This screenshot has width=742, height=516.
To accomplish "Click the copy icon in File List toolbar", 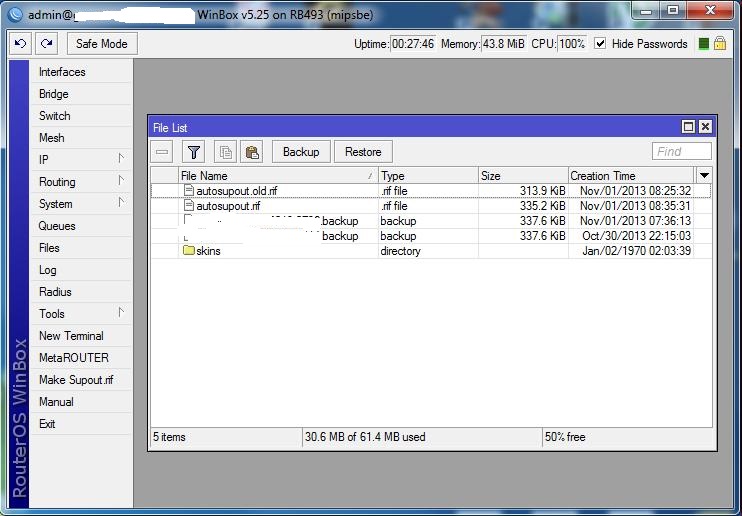I will click(x=226, y=152).
